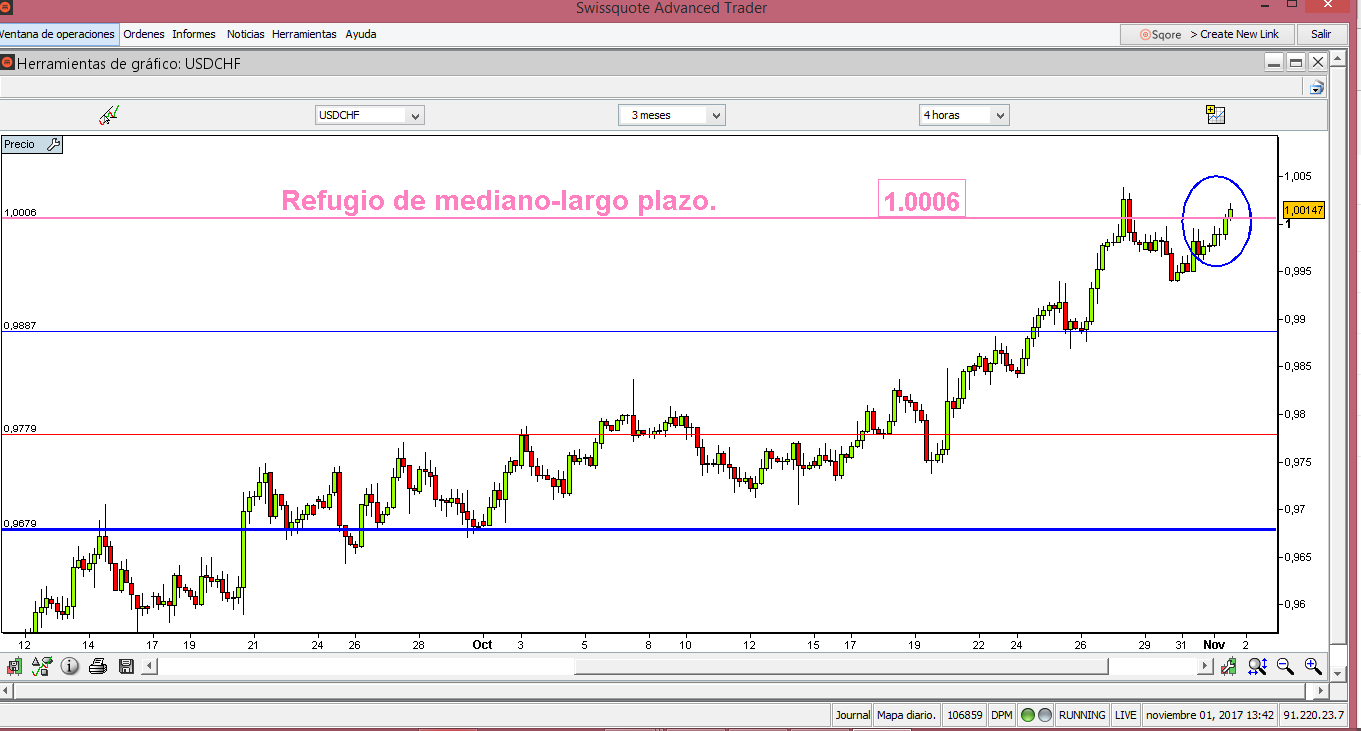This screenshot has height=731, width=1361.
Task: Print the chart with printer icon
Action: (x=98, y=665)
